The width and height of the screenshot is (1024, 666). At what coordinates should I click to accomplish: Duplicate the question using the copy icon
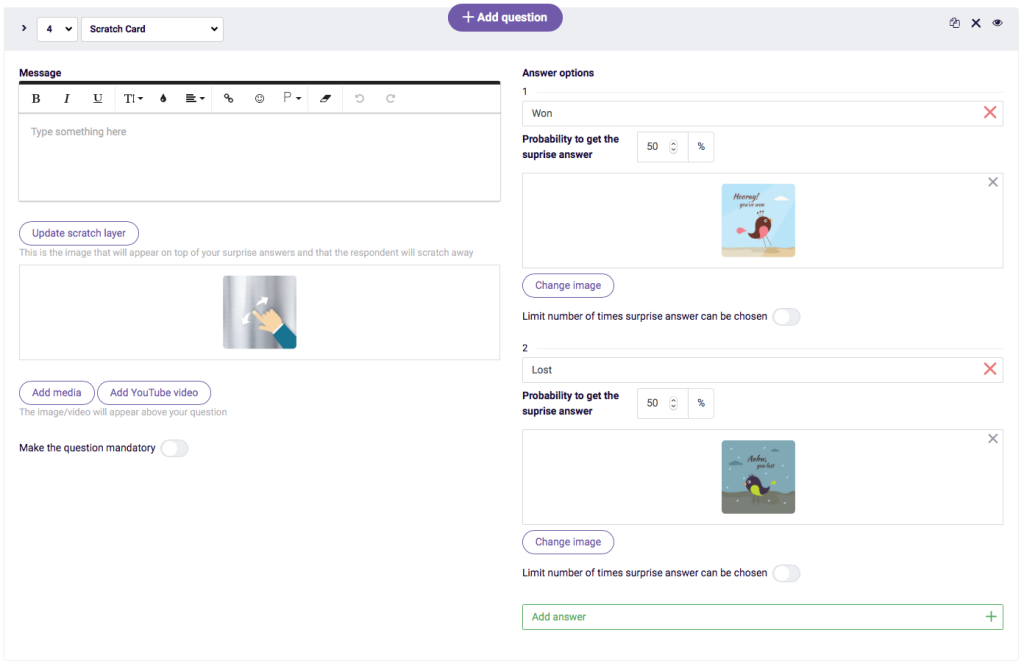pos(954,22)
